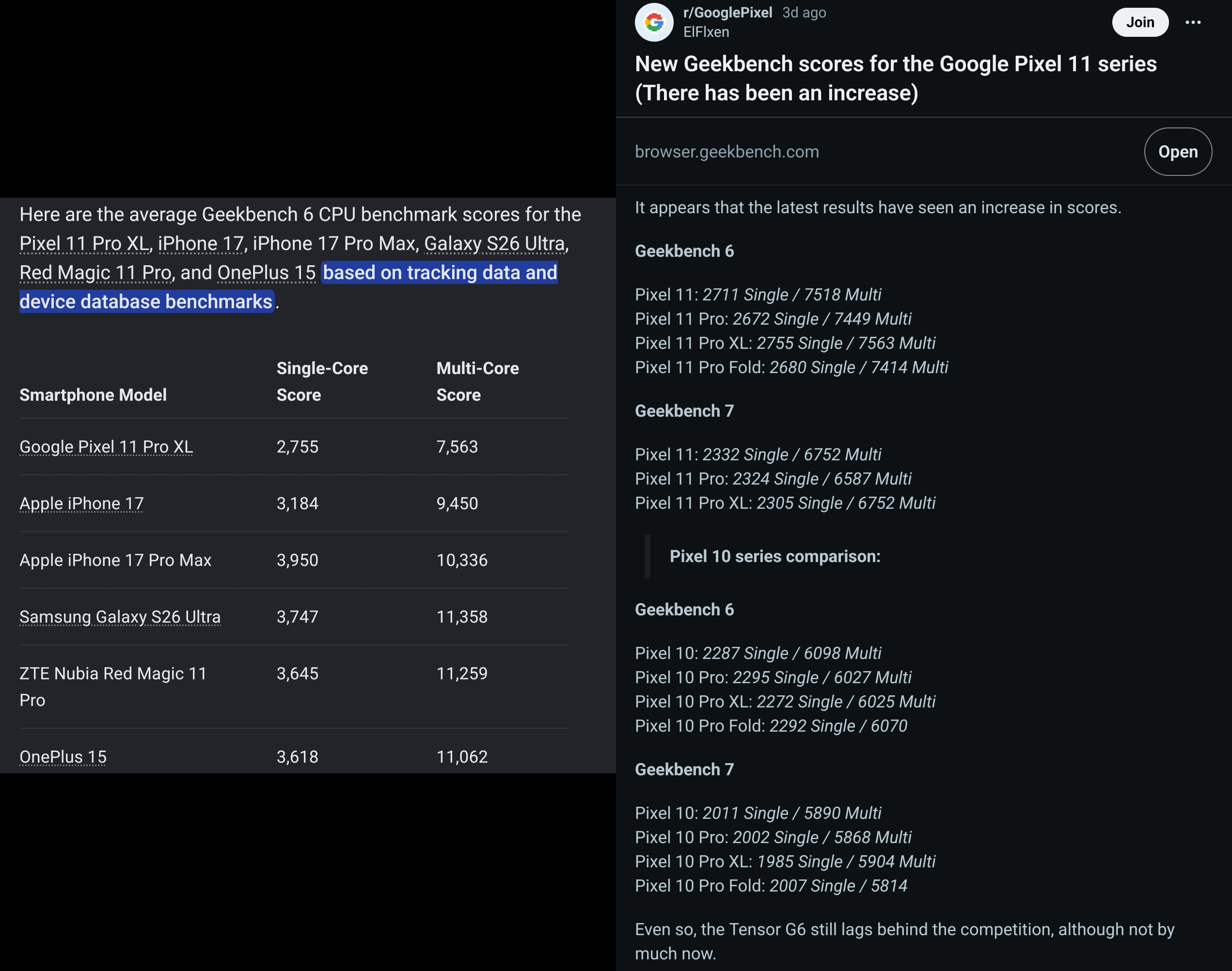Viewport: 1232px width, 971px height.
Task: Open the Samsung Galaxy S26 Ultra link
Action: [x=120, y=617]
